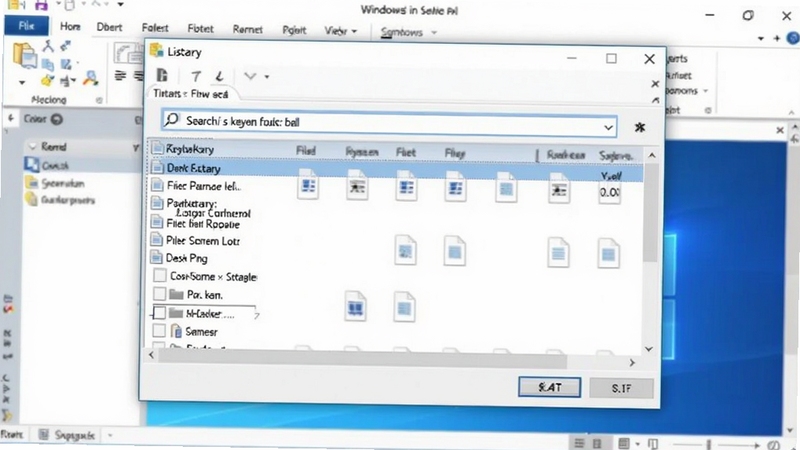This screenshot has width=800, height=450.
Task: Click the back arrow in the left pane header
Action: pyautogui.click(x=11, y=118)
